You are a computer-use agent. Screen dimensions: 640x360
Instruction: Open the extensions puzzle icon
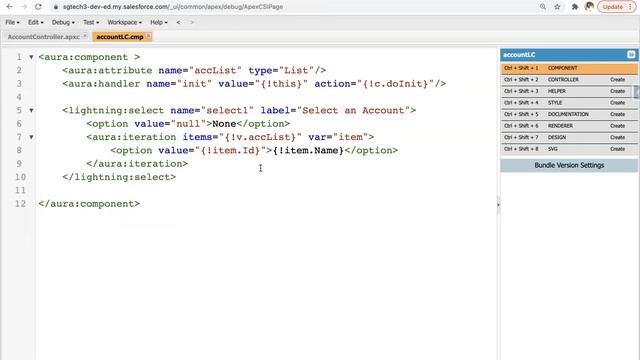click(x=575, y=7)
